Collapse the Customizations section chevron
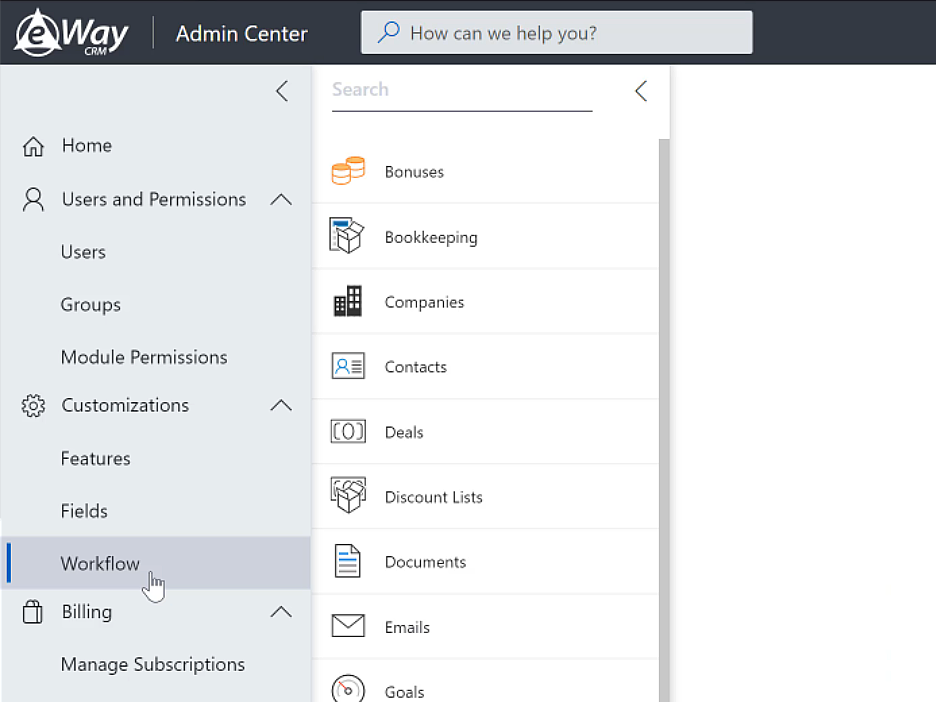Viewport: 936px width, 702px height. tap(281, 406)
